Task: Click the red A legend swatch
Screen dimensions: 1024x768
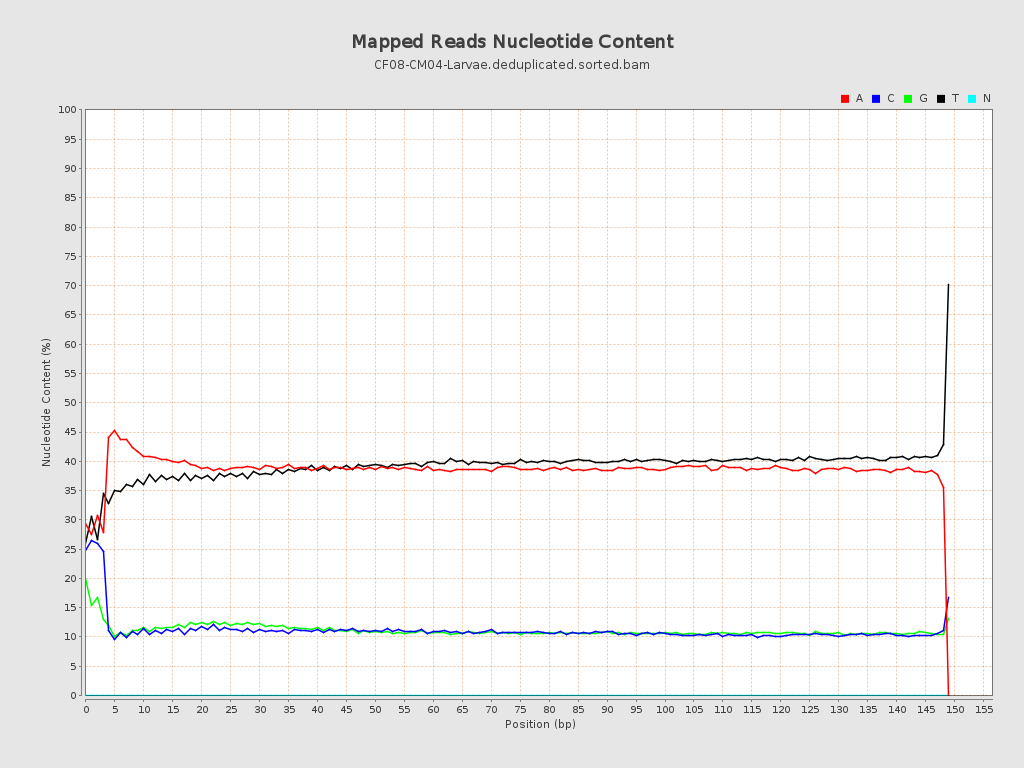Action: pyautogui.click(x=844, y=99)
